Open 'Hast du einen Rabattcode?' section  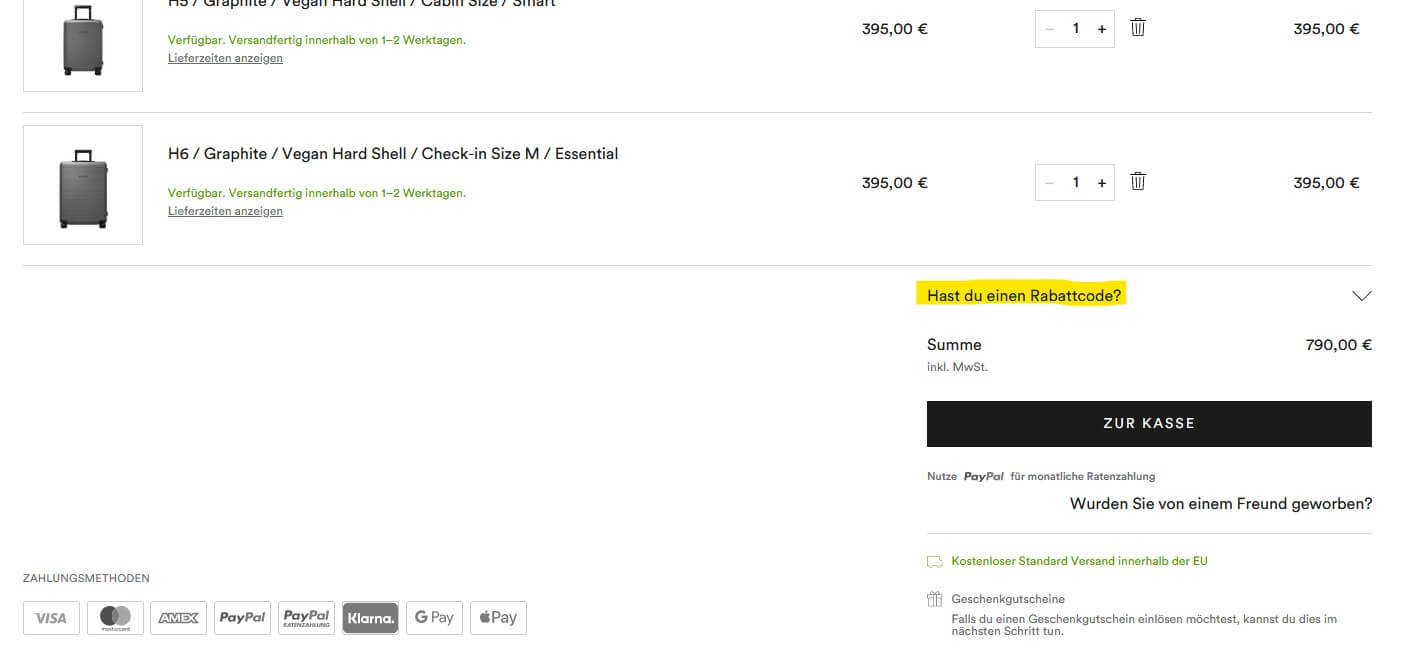coord(1024,296)
